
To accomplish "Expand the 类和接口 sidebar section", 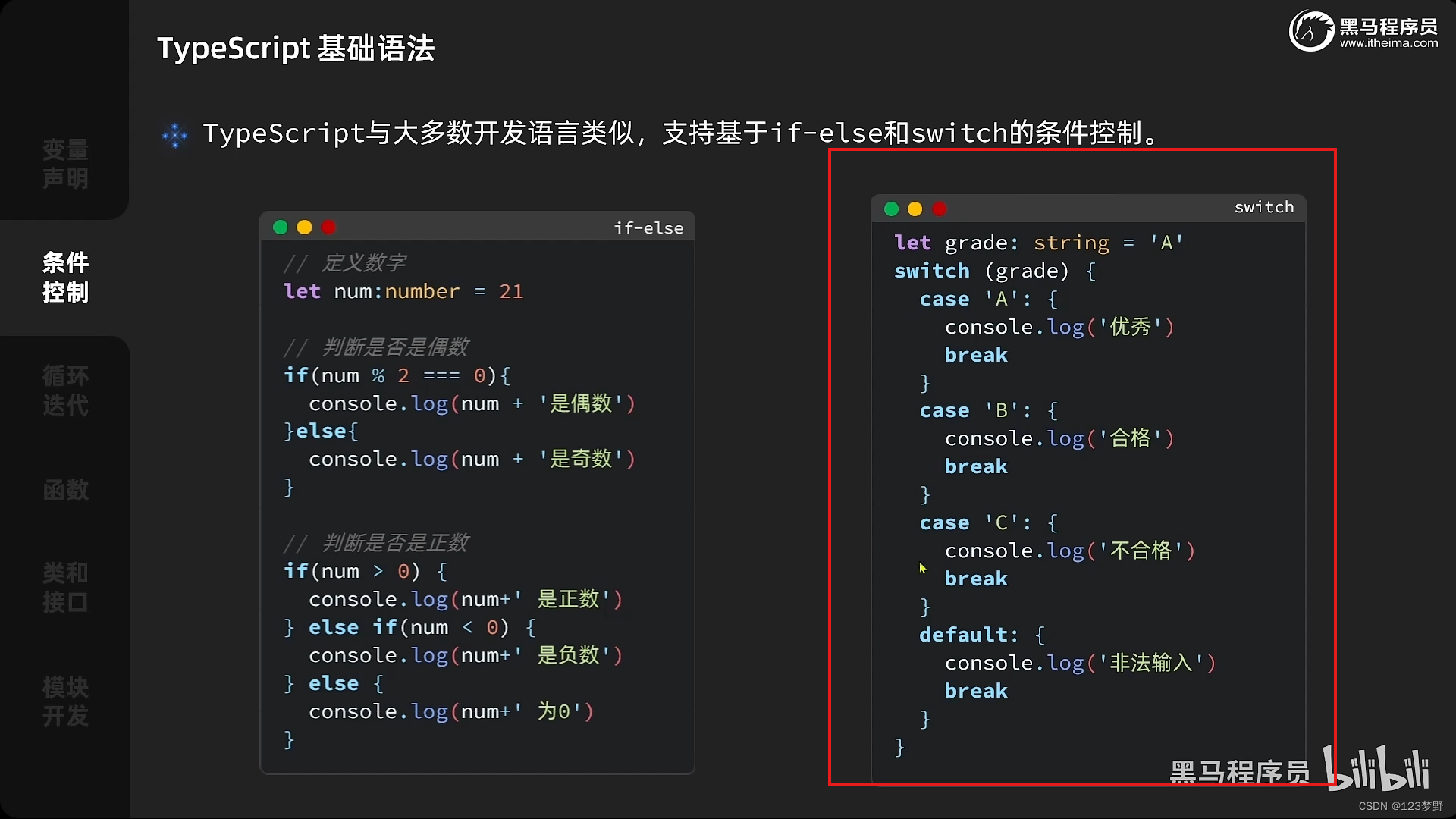I will tap(64, 588).
